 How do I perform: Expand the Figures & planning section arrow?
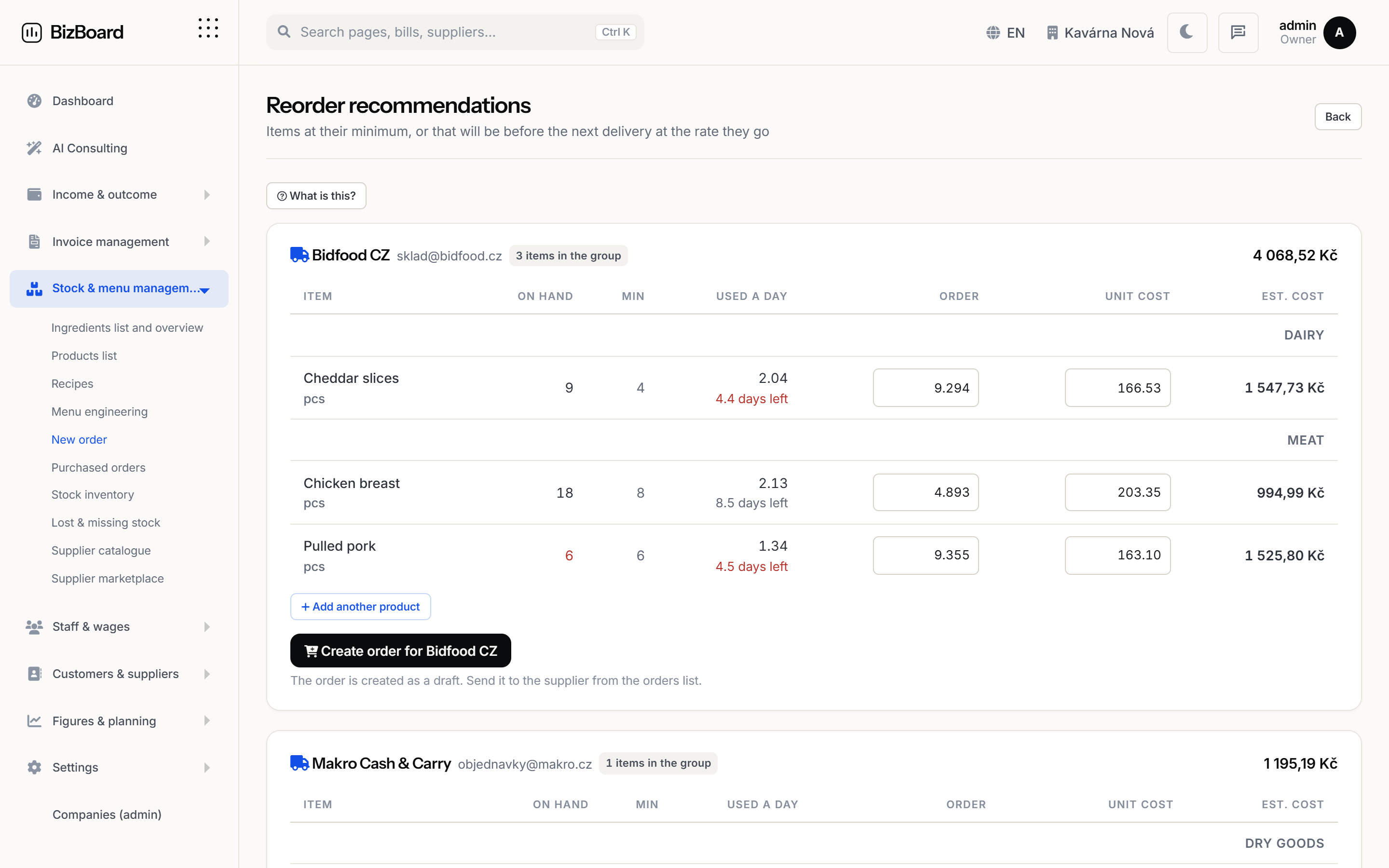(x=206, y=721)
